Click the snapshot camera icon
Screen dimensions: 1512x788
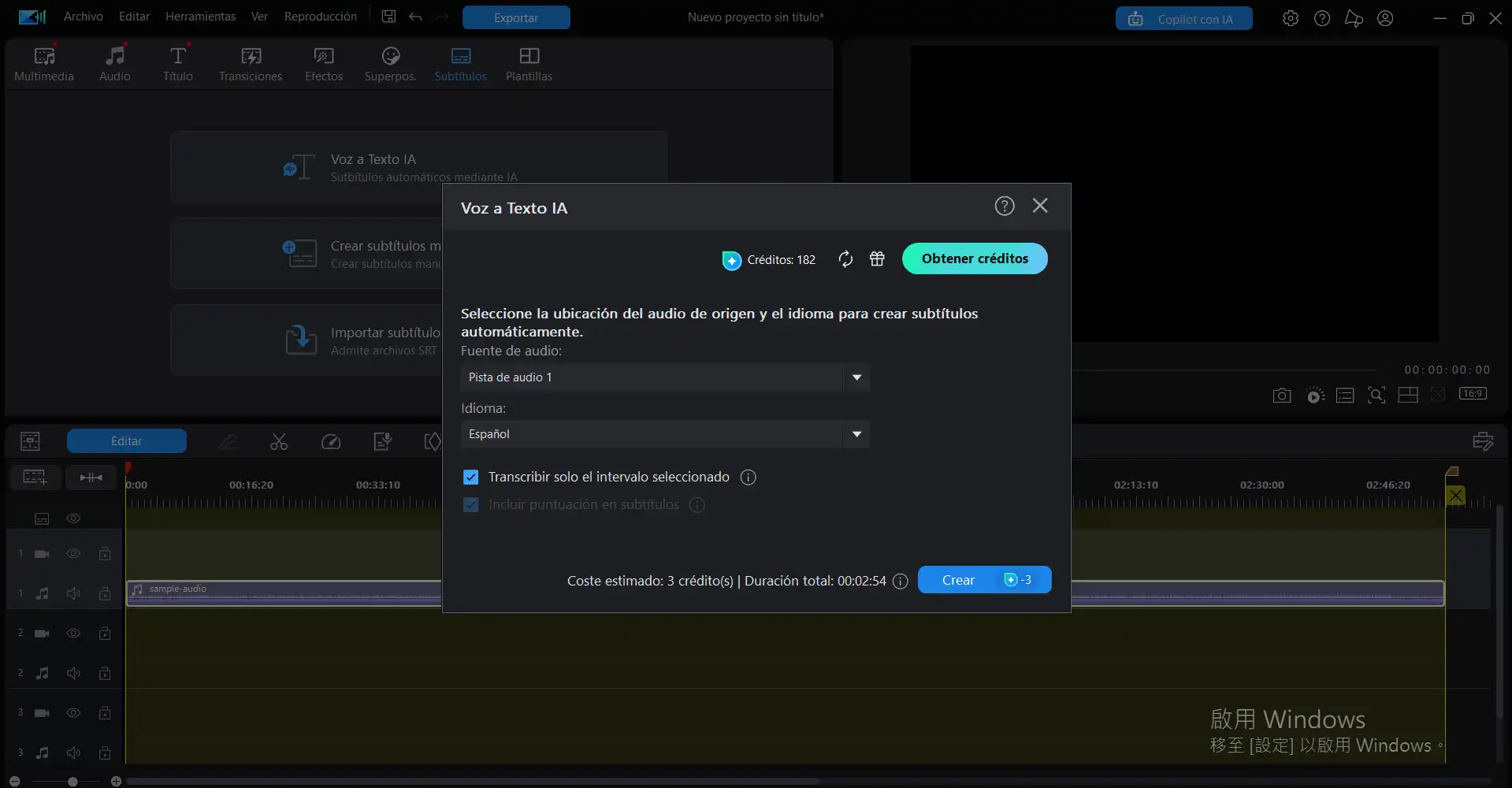tap(1282, 396)
